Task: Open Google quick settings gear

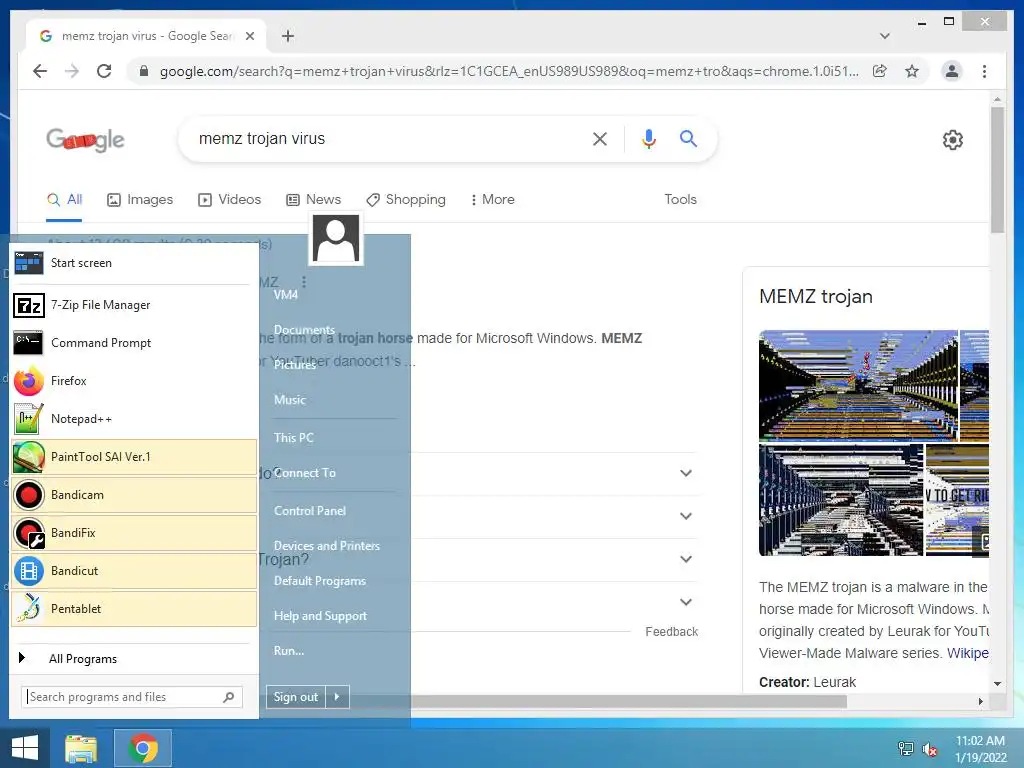Action: 953,140
